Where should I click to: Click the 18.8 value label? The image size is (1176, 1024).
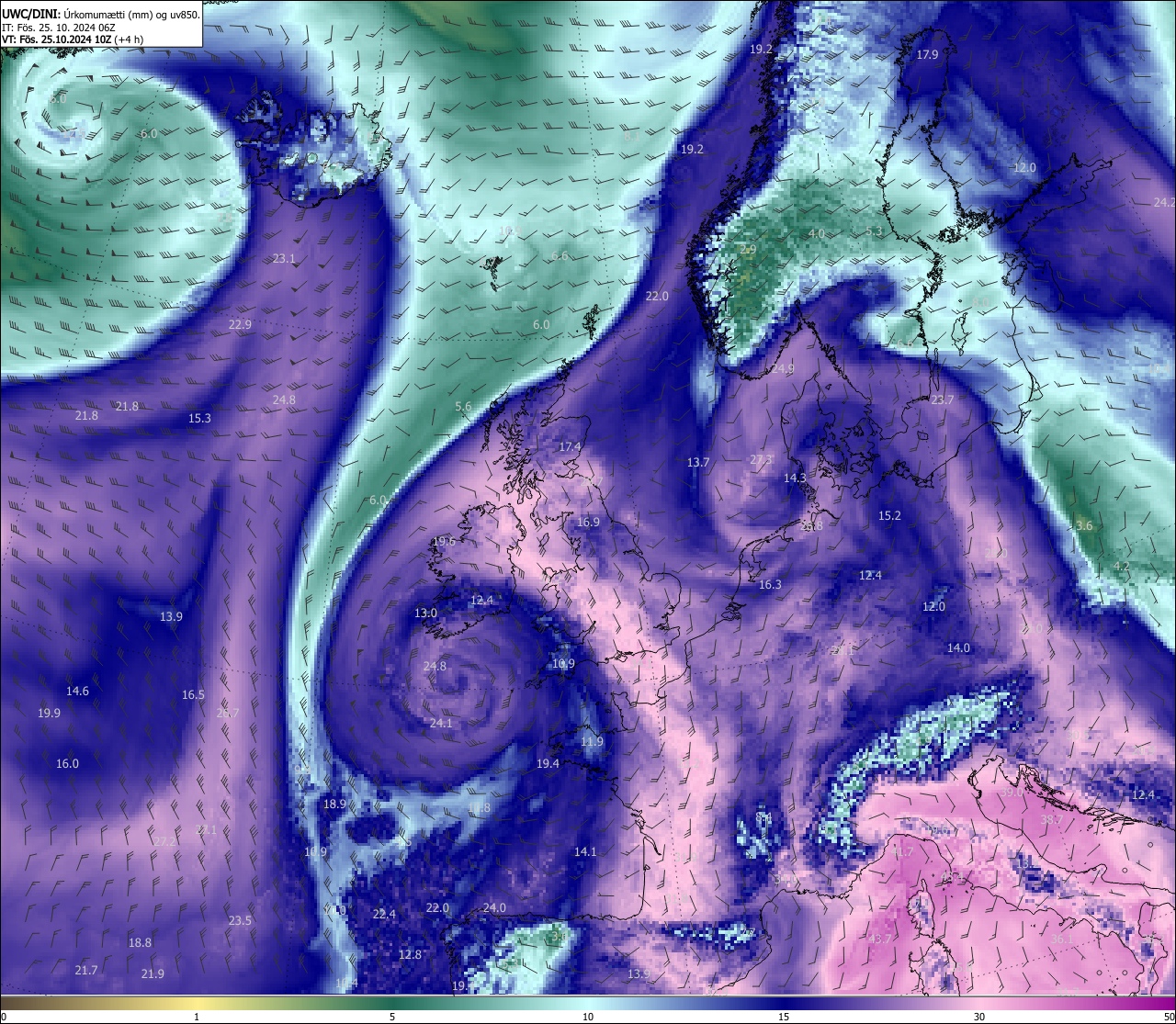click(140, 942)
